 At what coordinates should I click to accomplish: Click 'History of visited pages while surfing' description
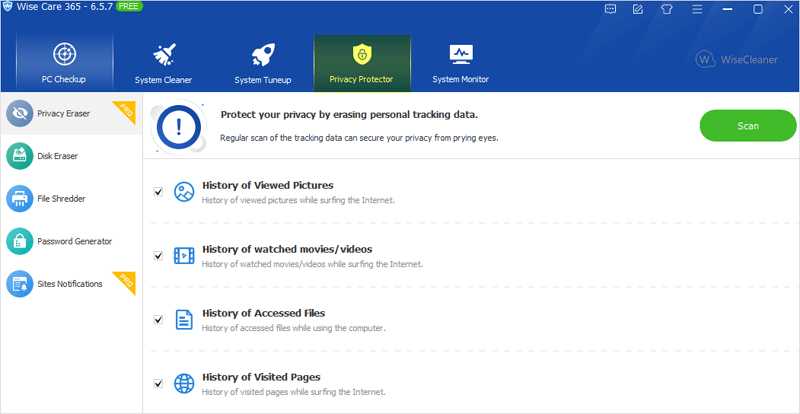293,392
